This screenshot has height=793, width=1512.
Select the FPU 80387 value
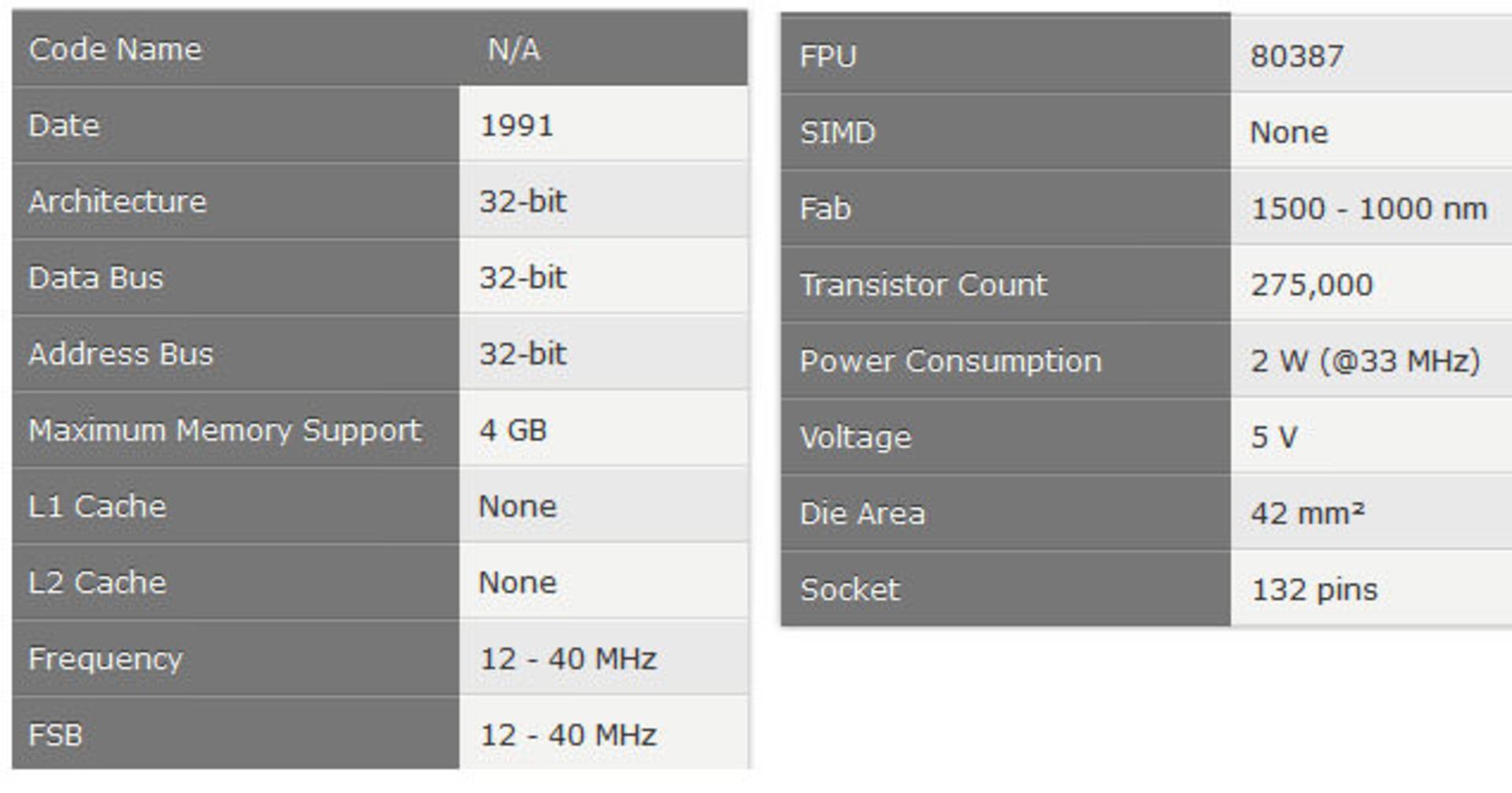point(1297,56)
